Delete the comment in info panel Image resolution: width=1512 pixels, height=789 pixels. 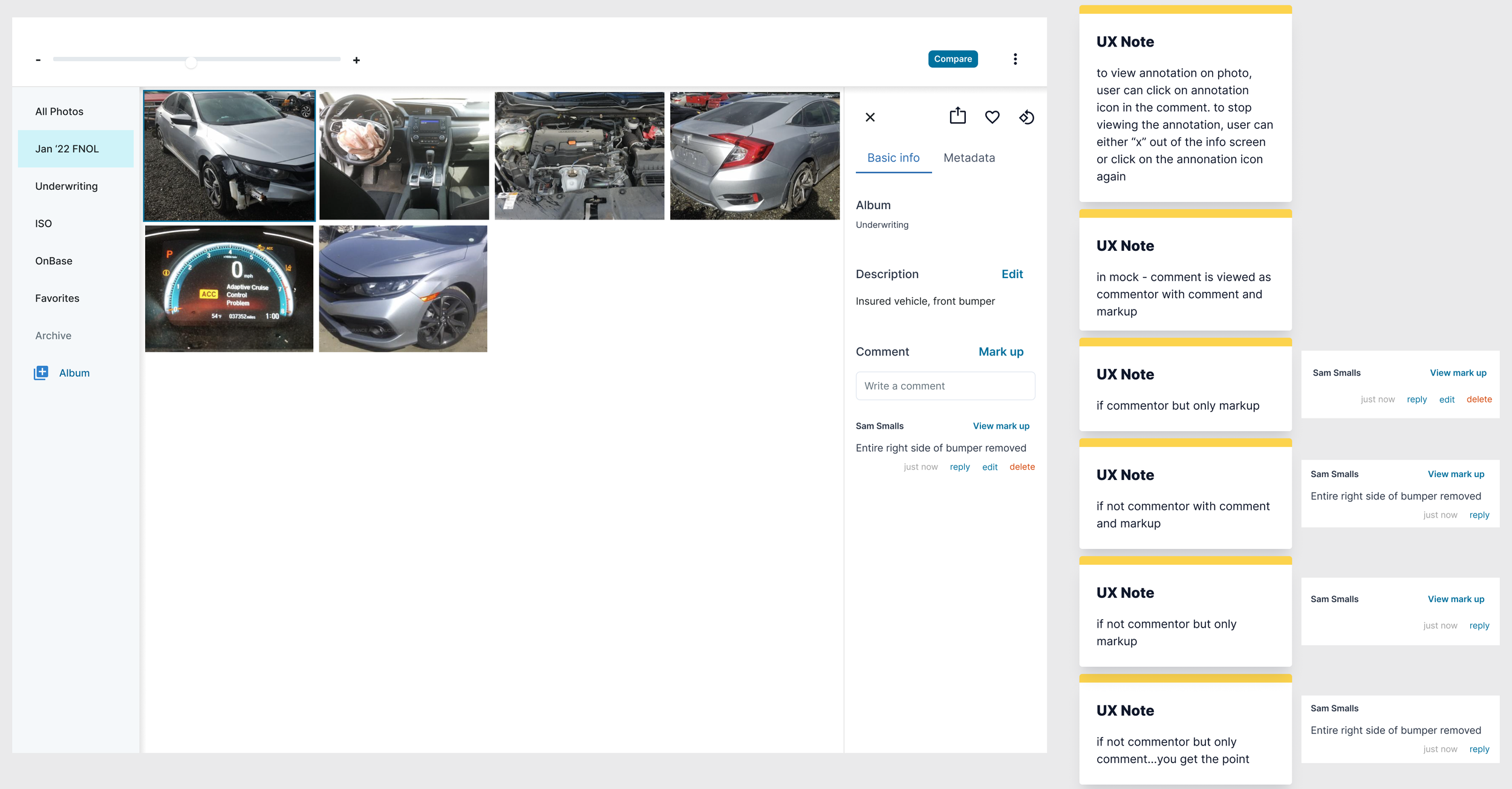[x=1022, y=467]
